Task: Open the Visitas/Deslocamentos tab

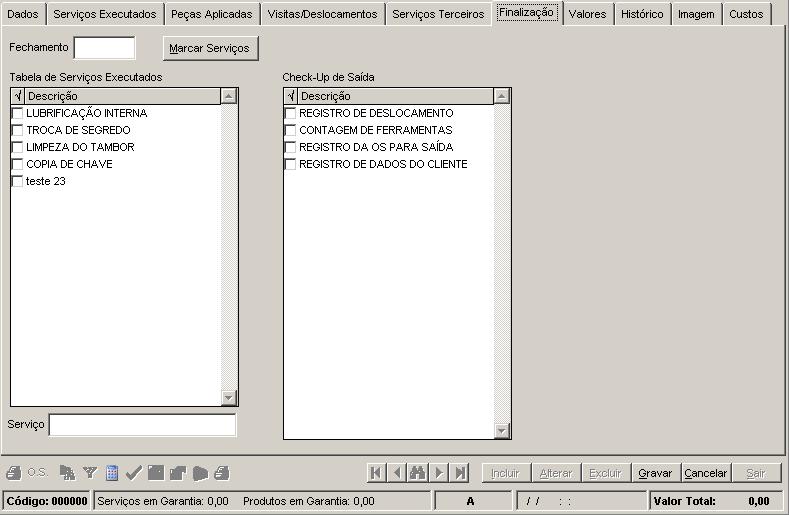Action: (322, 14)
